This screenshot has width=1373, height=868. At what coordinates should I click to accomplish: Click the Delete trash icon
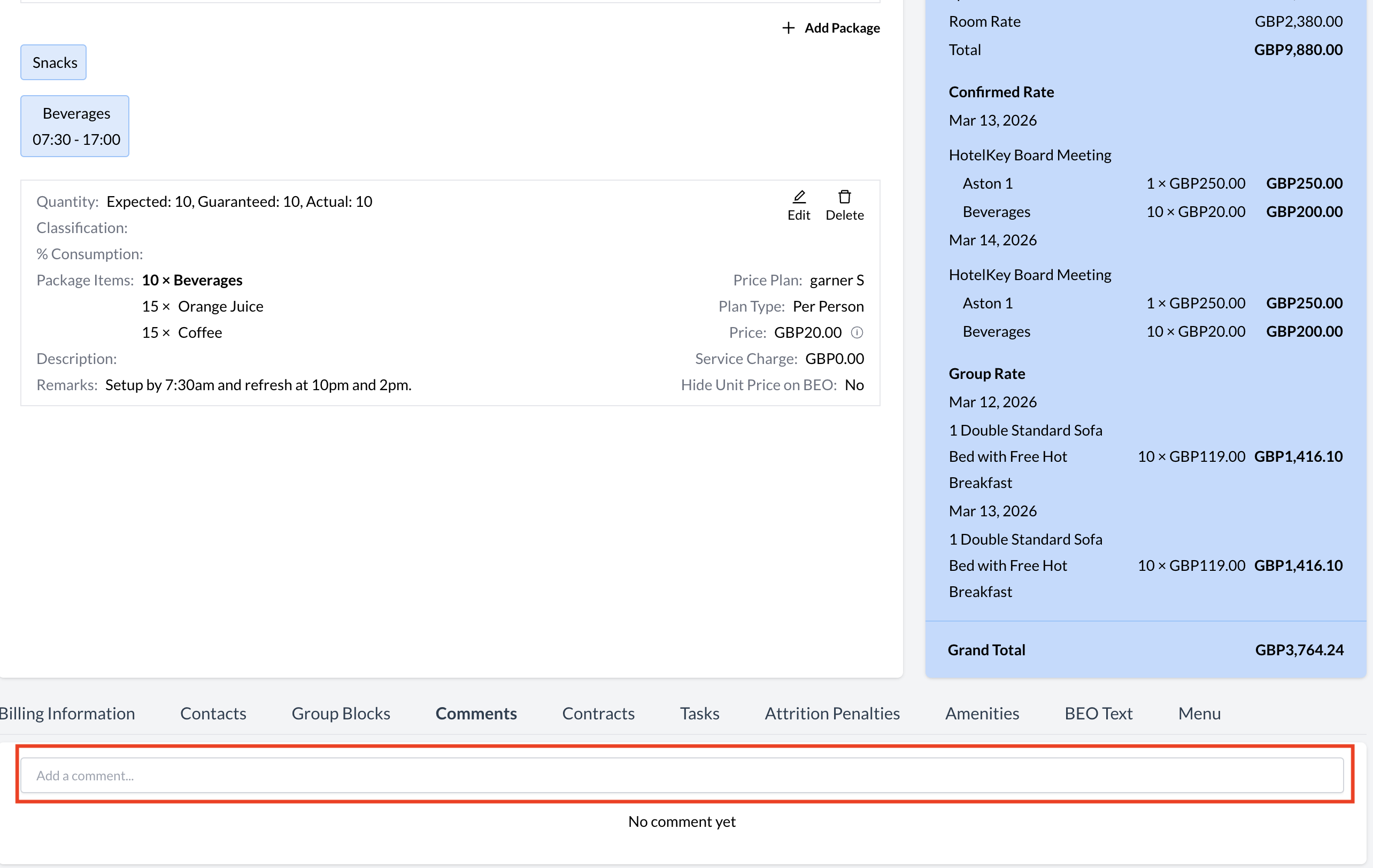844,197
